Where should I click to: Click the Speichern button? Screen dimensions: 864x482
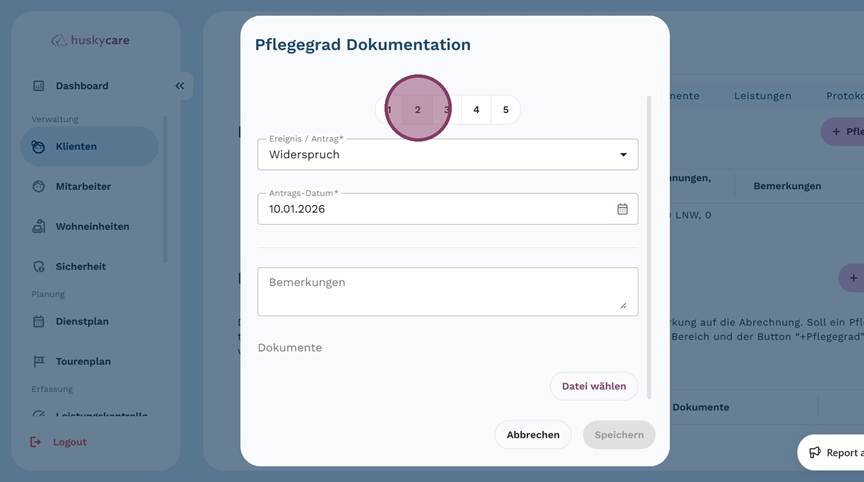[x=619, y=435]
